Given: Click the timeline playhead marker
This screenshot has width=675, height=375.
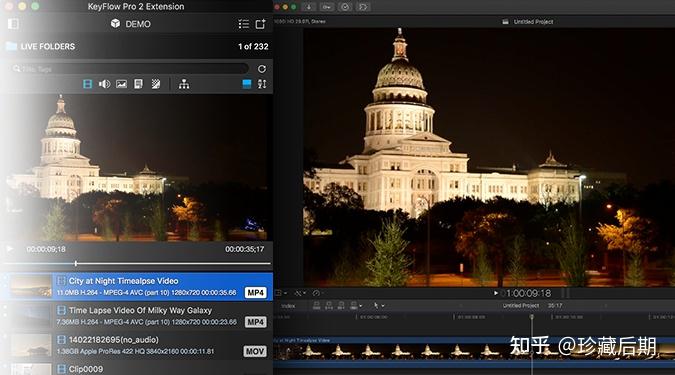Looking at the screenshot, I should click(532, 317).
